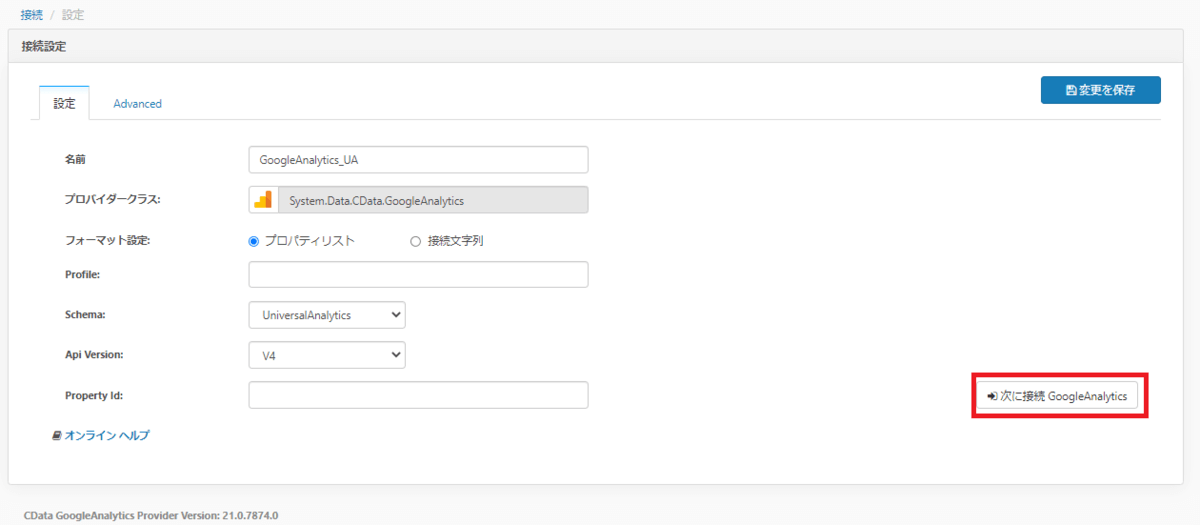Click the プロバイダークラス field System.Data.CData.GoogleAnalytics
The image size is (1200, 525).
tap(433, 200)
